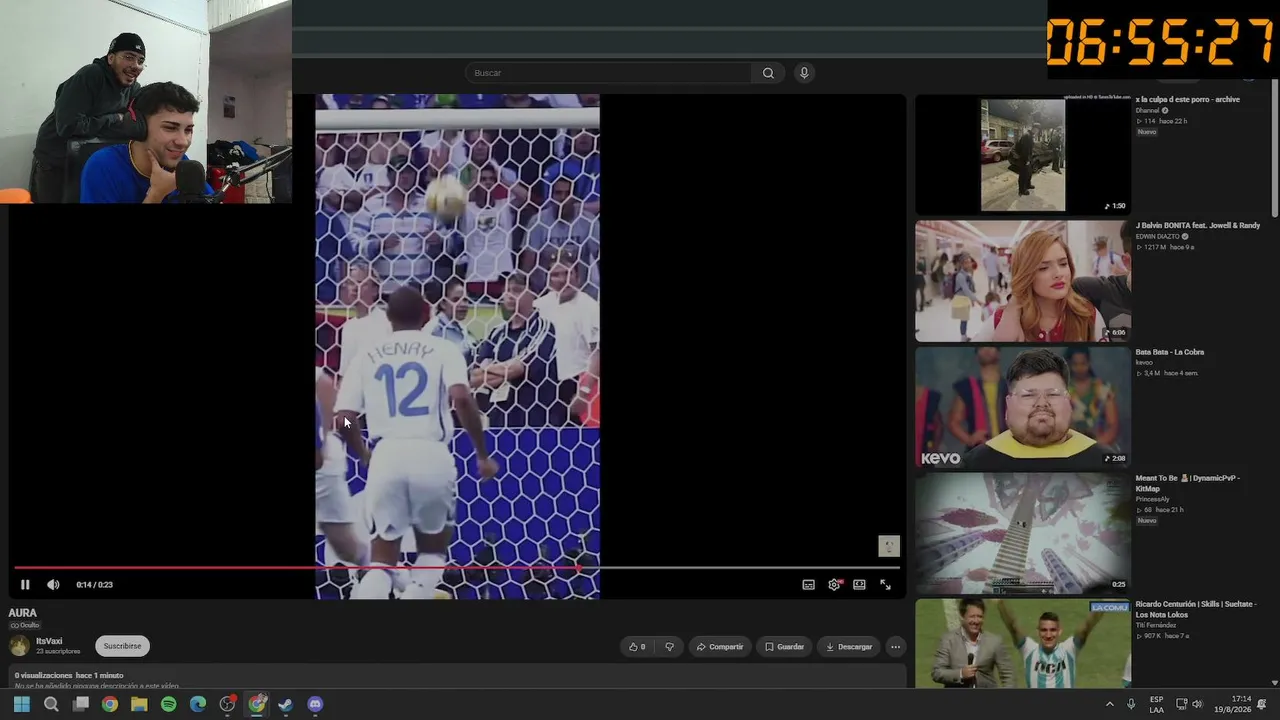Open Windows taskbar search
The image size is (1280, 720).
point(51,704)
